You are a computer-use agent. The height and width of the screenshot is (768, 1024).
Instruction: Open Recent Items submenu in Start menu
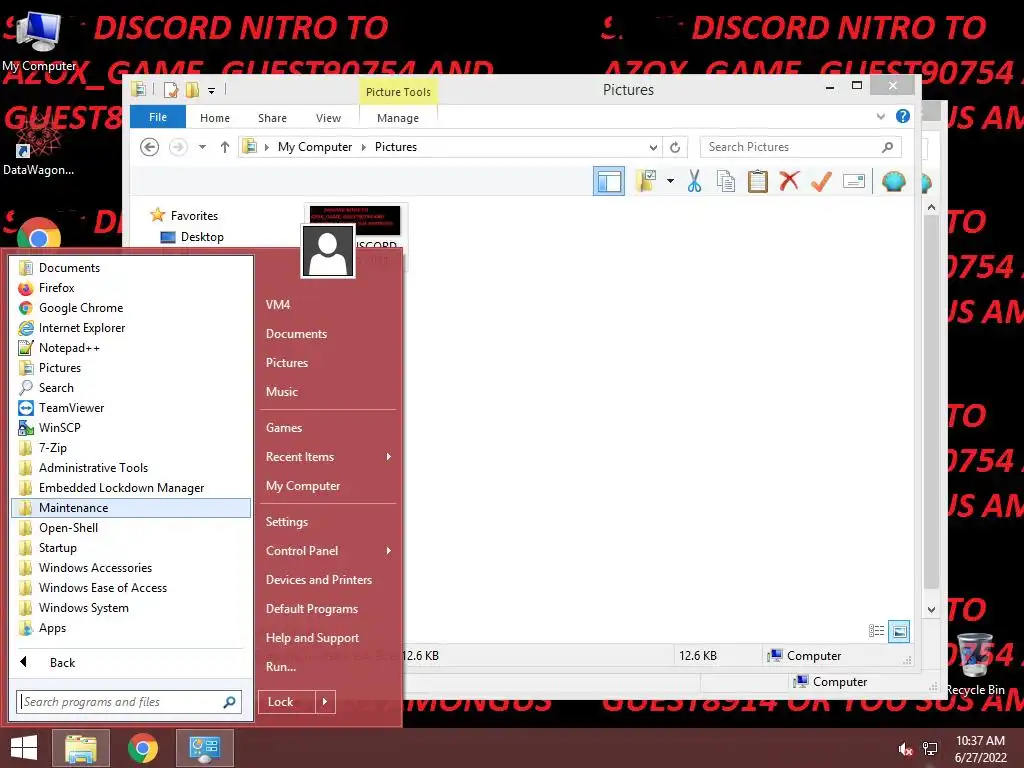[328, 457]
